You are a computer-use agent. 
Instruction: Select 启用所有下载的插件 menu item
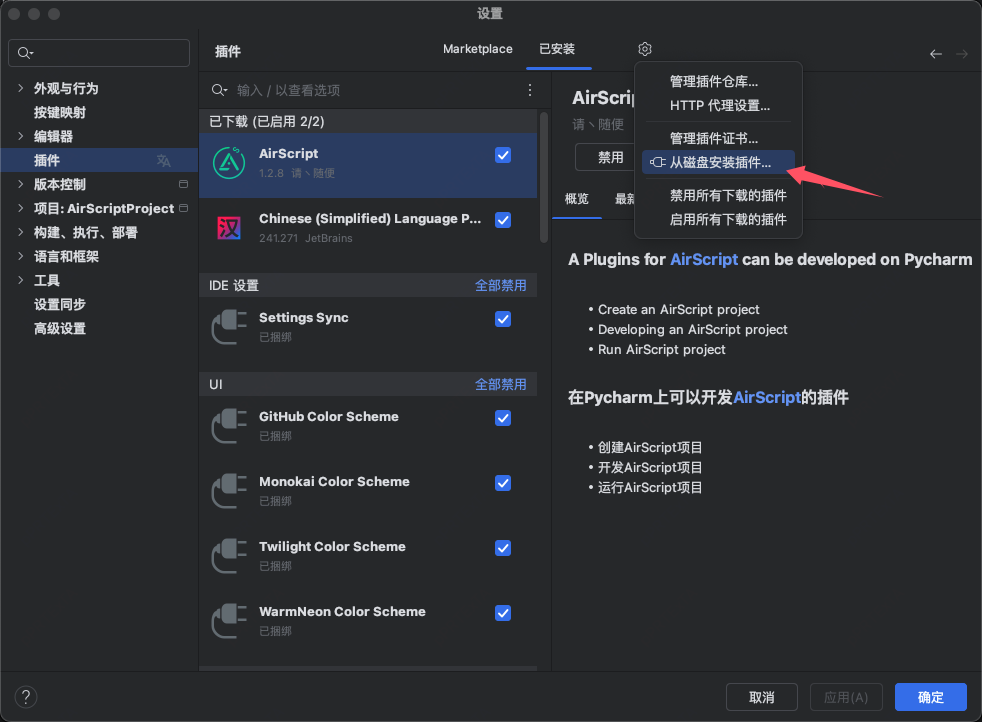pos(718,219)
